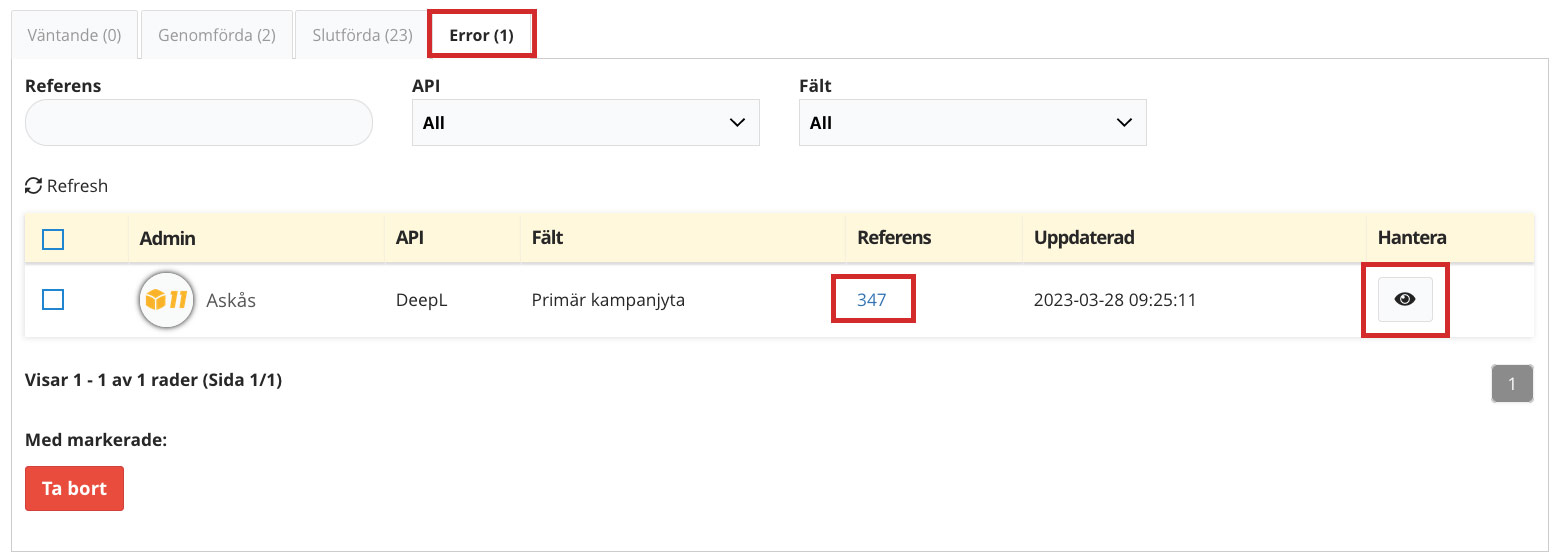Sort by the Uppdaterad column header
The height and width of the screenshot is (560, 1558).
point(1084,238)
